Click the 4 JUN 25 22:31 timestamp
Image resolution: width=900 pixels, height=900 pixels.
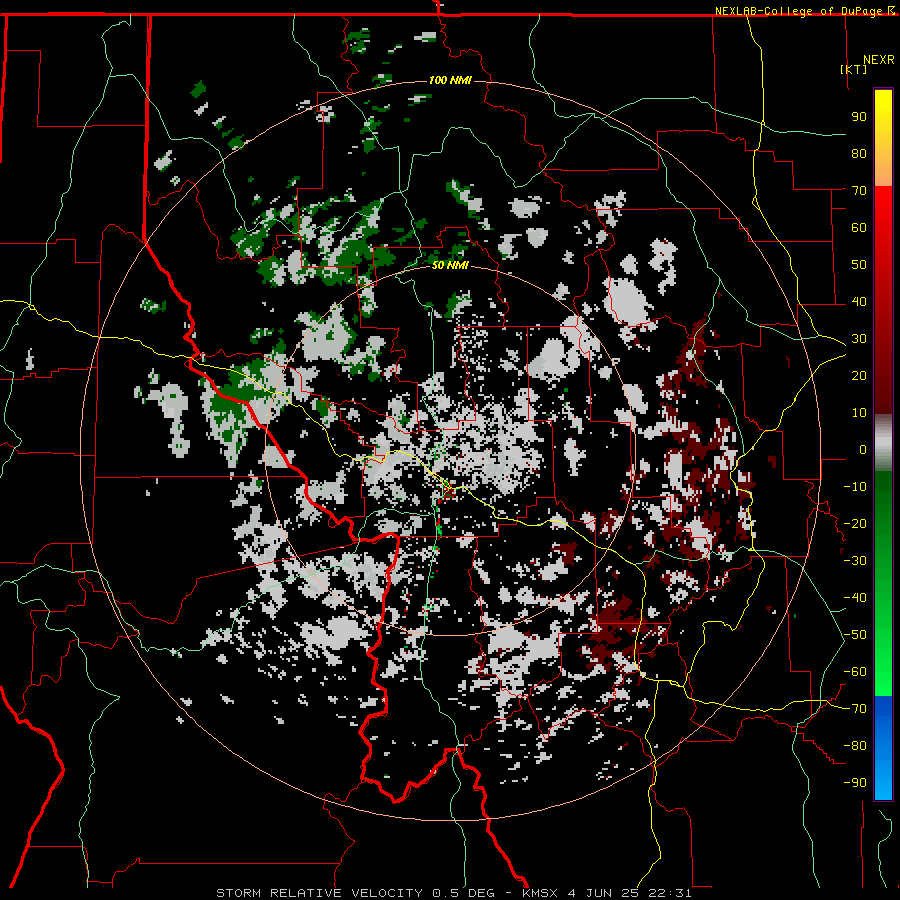pyautogui.click(x=630, y=893)
